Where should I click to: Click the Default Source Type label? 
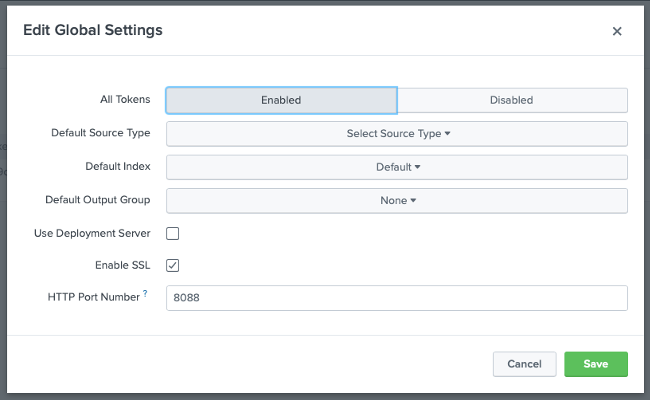point(100,132)
